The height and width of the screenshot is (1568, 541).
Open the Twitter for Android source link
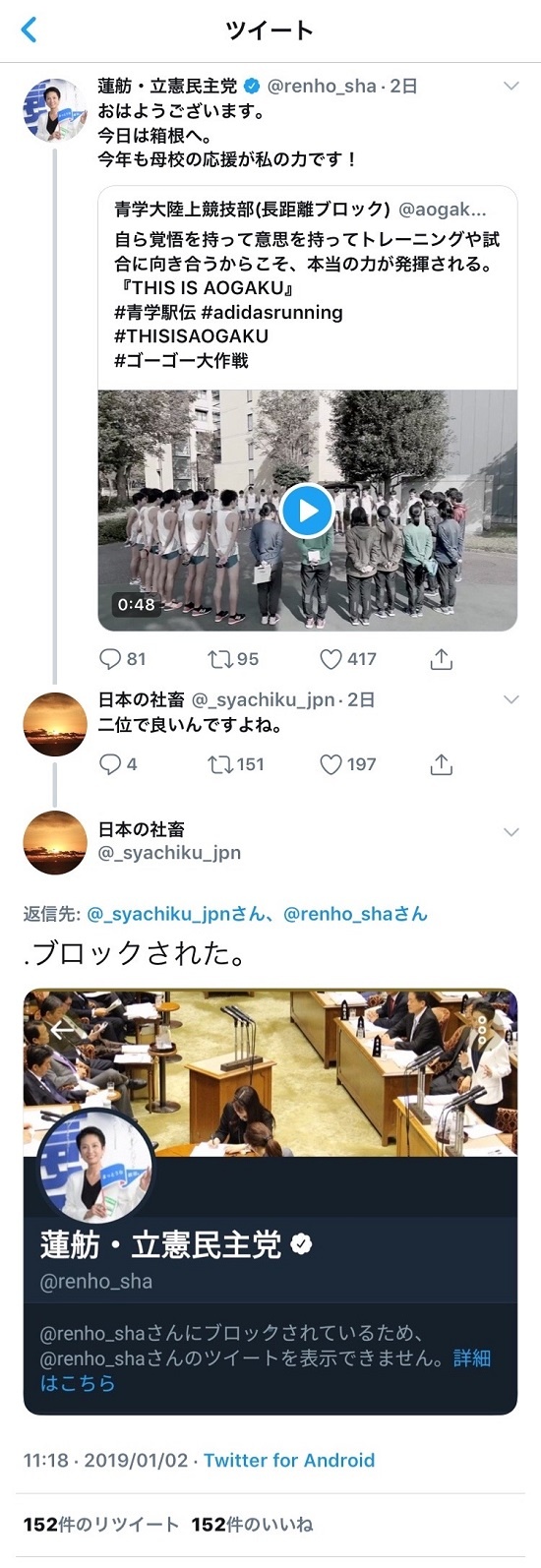(289, 1461)
